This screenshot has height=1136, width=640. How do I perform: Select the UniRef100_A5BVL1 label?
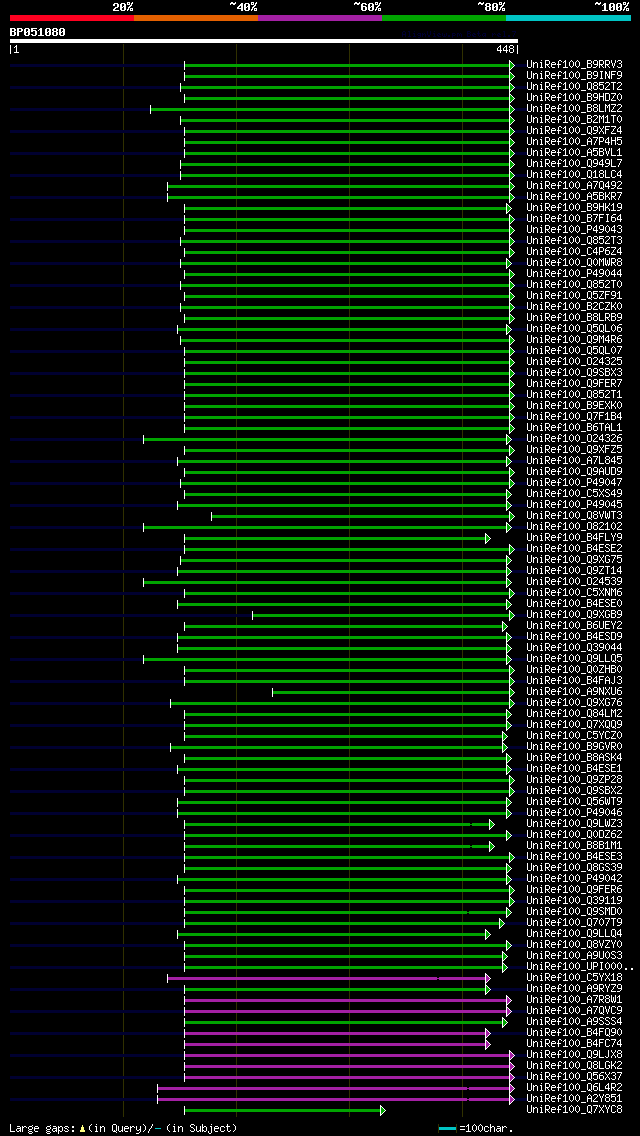(574, 152)
